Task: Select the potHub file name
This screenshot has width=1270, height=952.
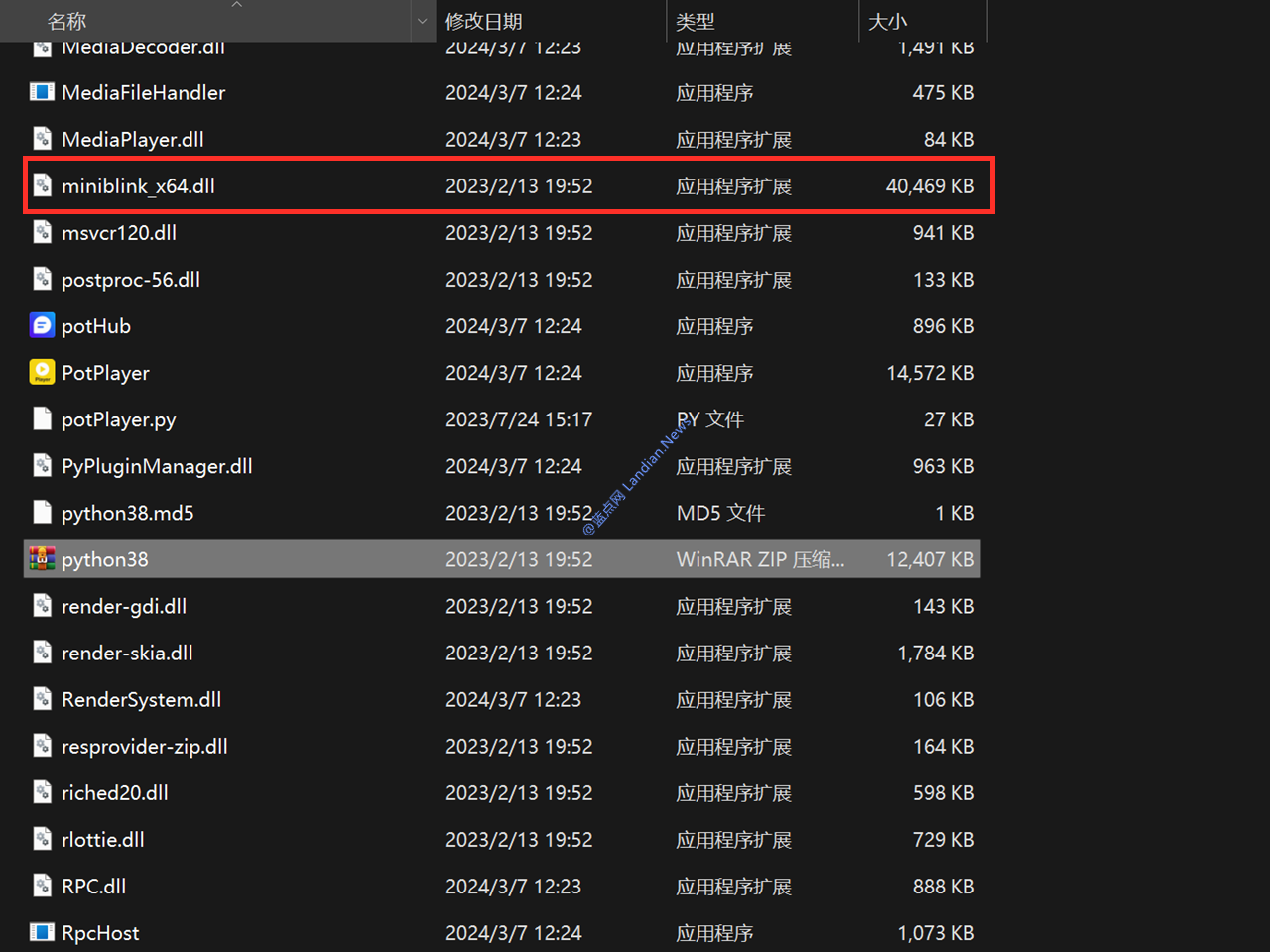Action: point(96,326)
